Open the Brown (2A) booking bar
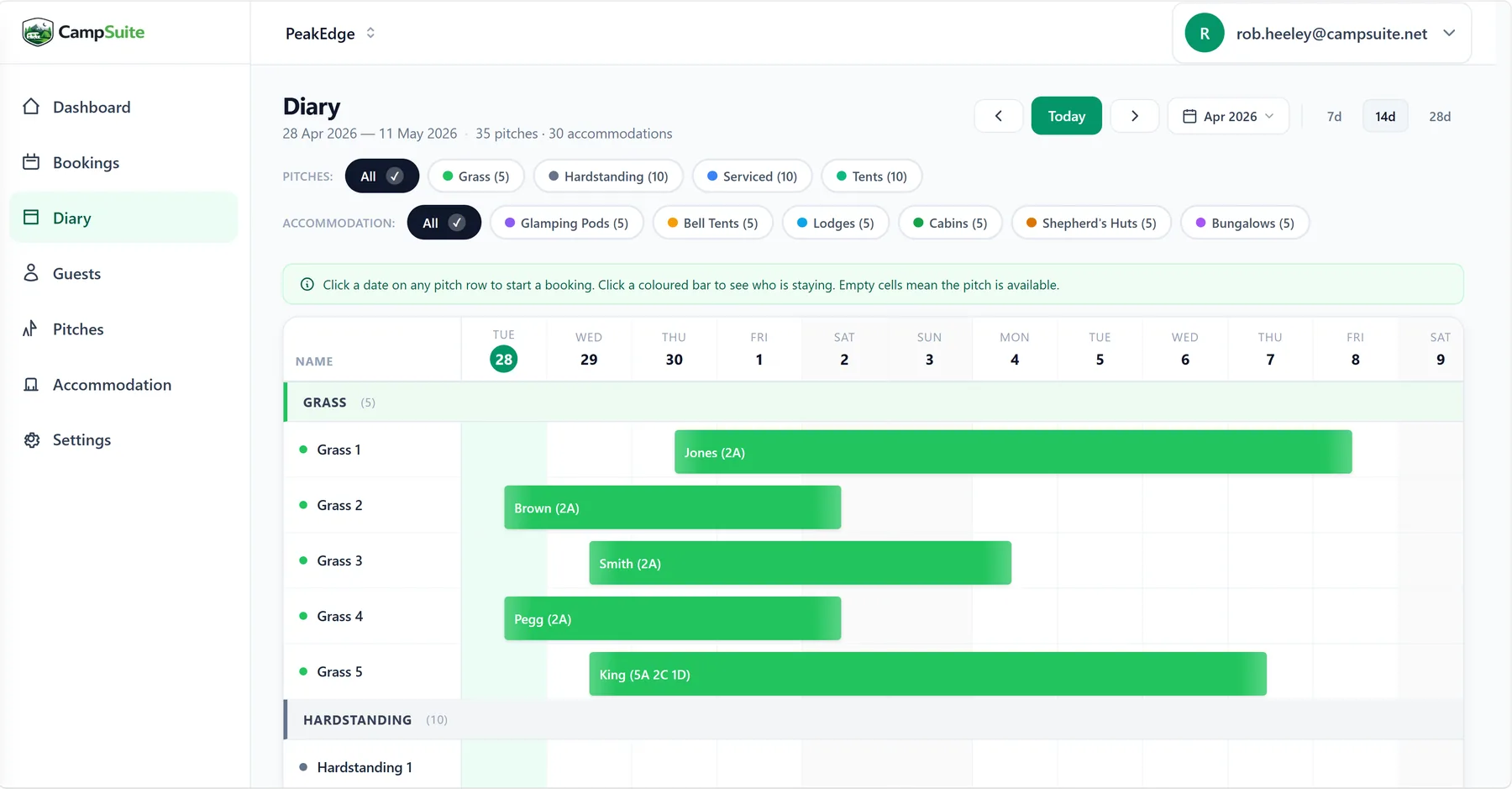Viewport: 1512px width, 789px height. click(x=672, y=508)
